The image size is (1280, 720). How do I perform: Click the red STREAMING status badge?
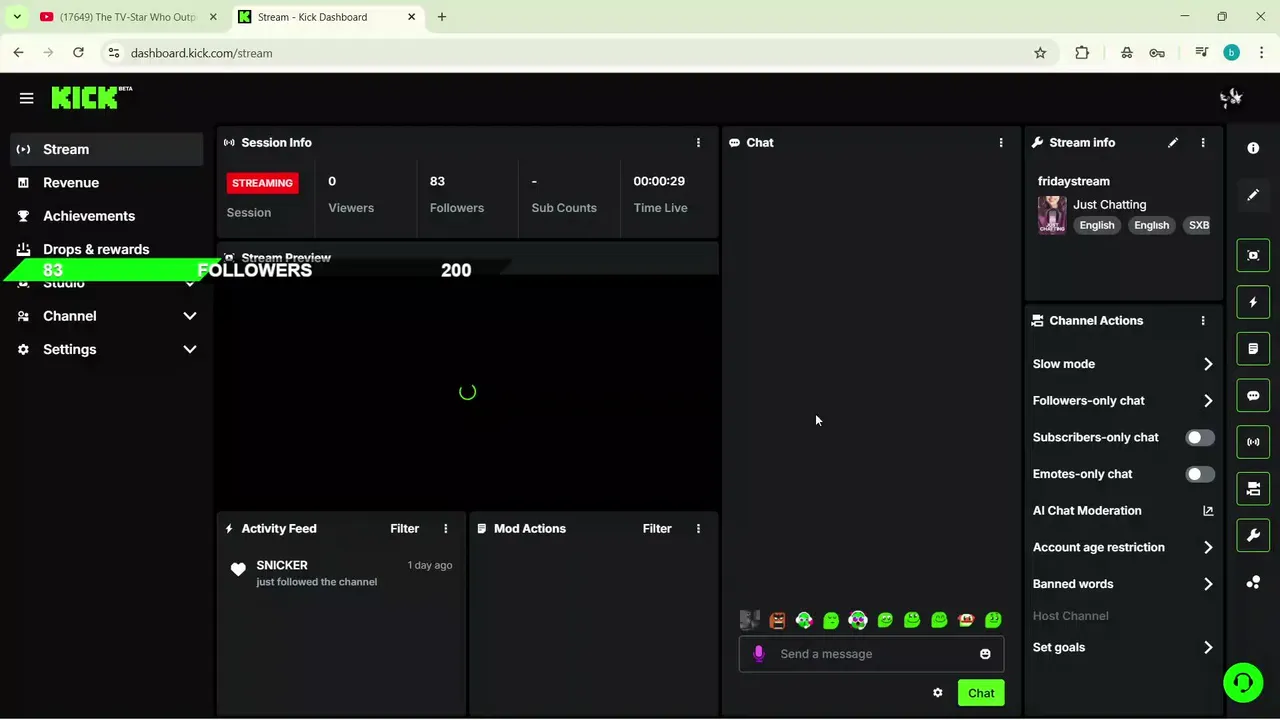(x=263, y=183)
